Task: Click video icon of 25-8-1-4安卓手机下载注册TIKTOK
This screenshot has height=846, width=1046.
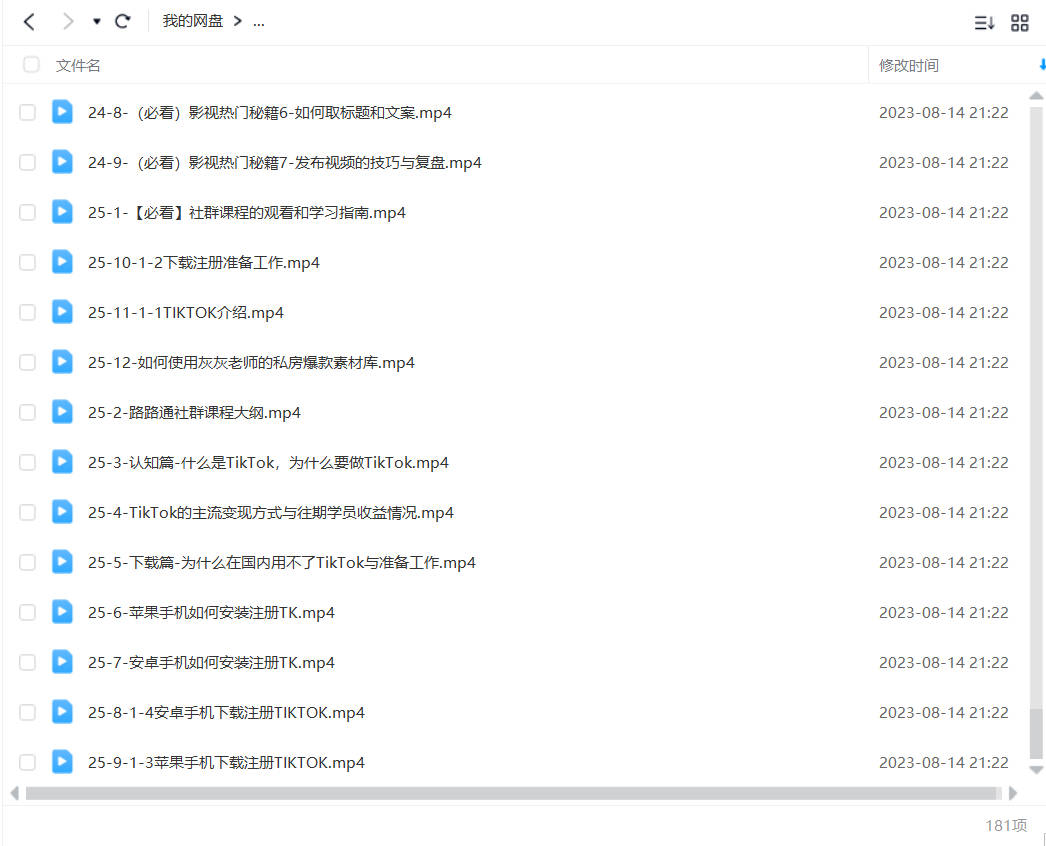Action: click(62, 712)
